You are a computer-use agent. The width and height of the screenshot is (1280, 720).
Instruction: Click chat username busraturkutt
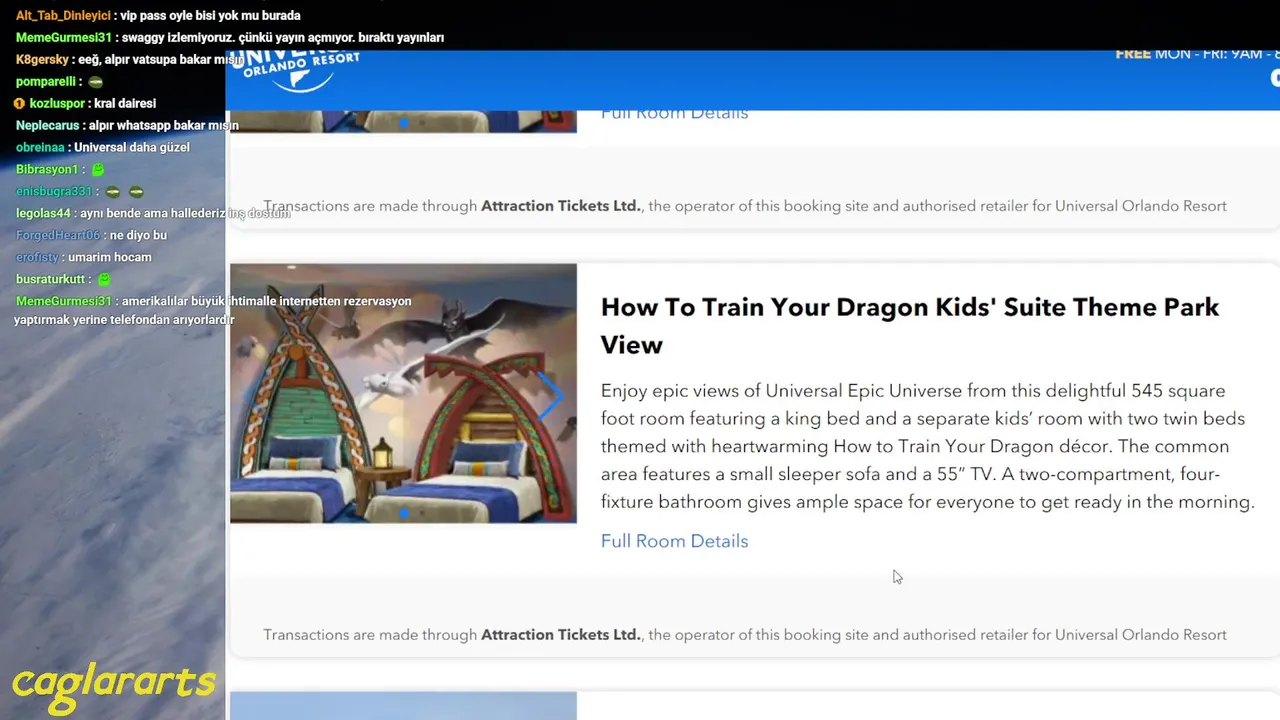(x=52, y=280)
